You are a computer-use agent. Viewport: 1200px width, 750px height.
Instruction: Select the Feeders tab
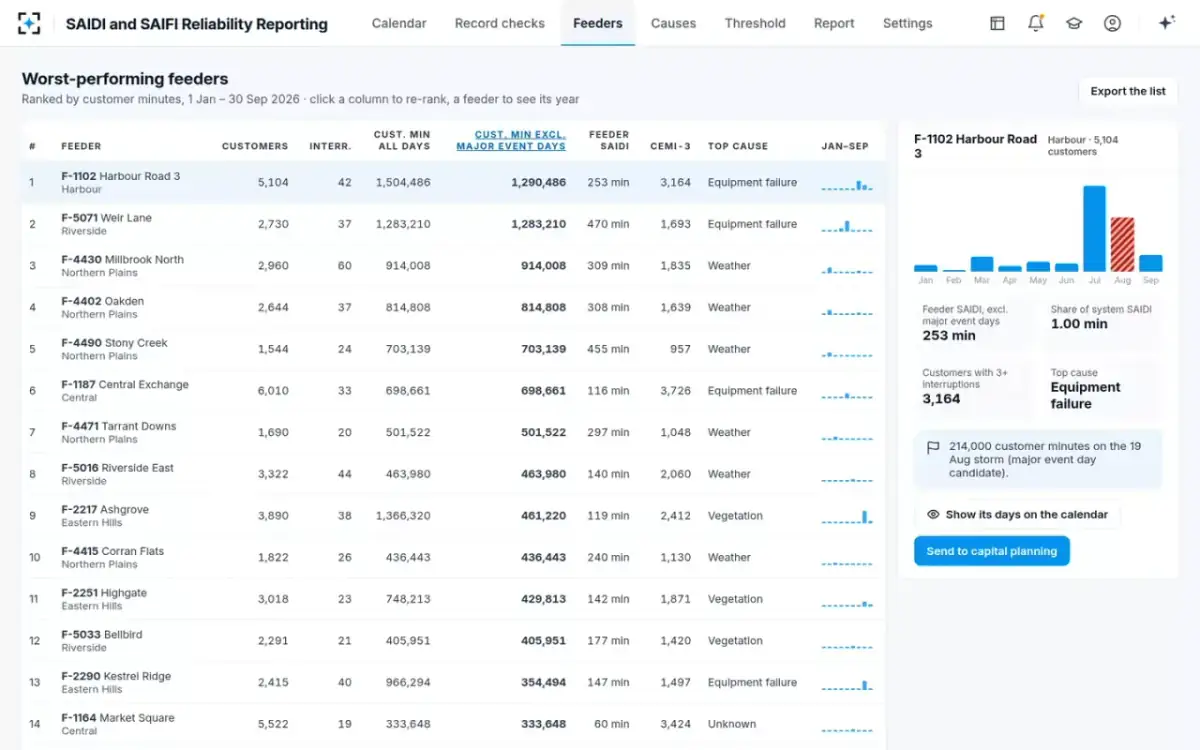pos(598,23)
